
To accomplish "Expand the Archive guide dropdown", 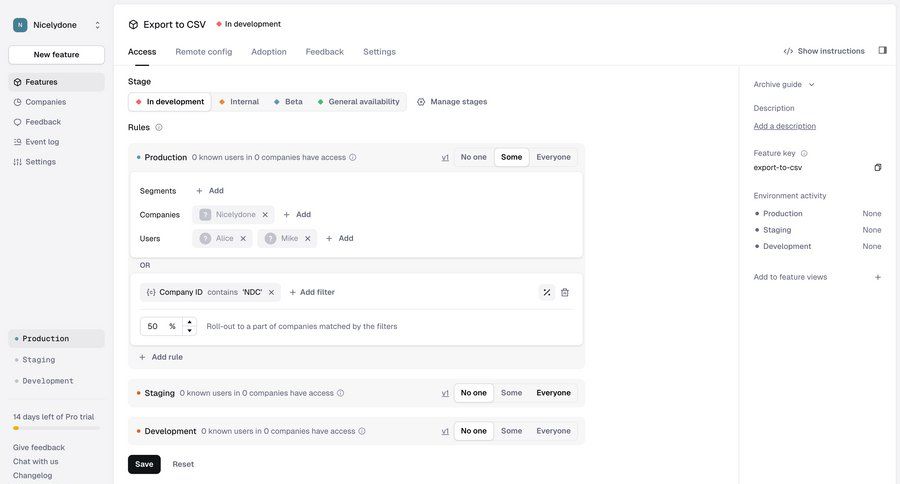I will [783, 84].
